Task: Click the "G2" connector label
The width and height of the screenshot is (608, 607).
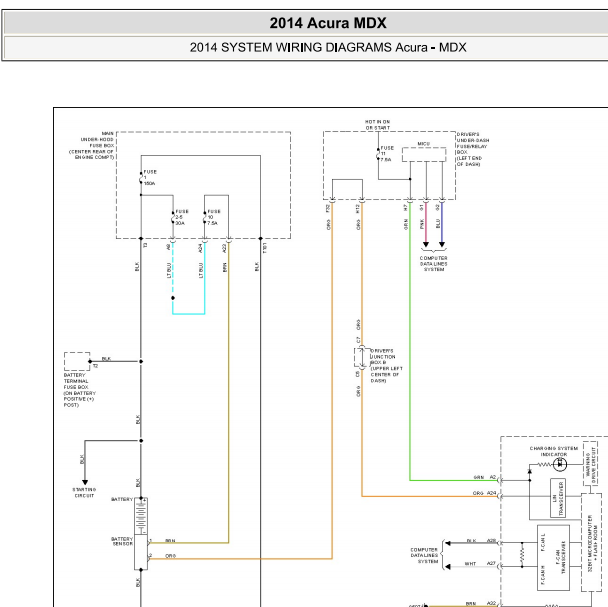Action: (437, 208)
